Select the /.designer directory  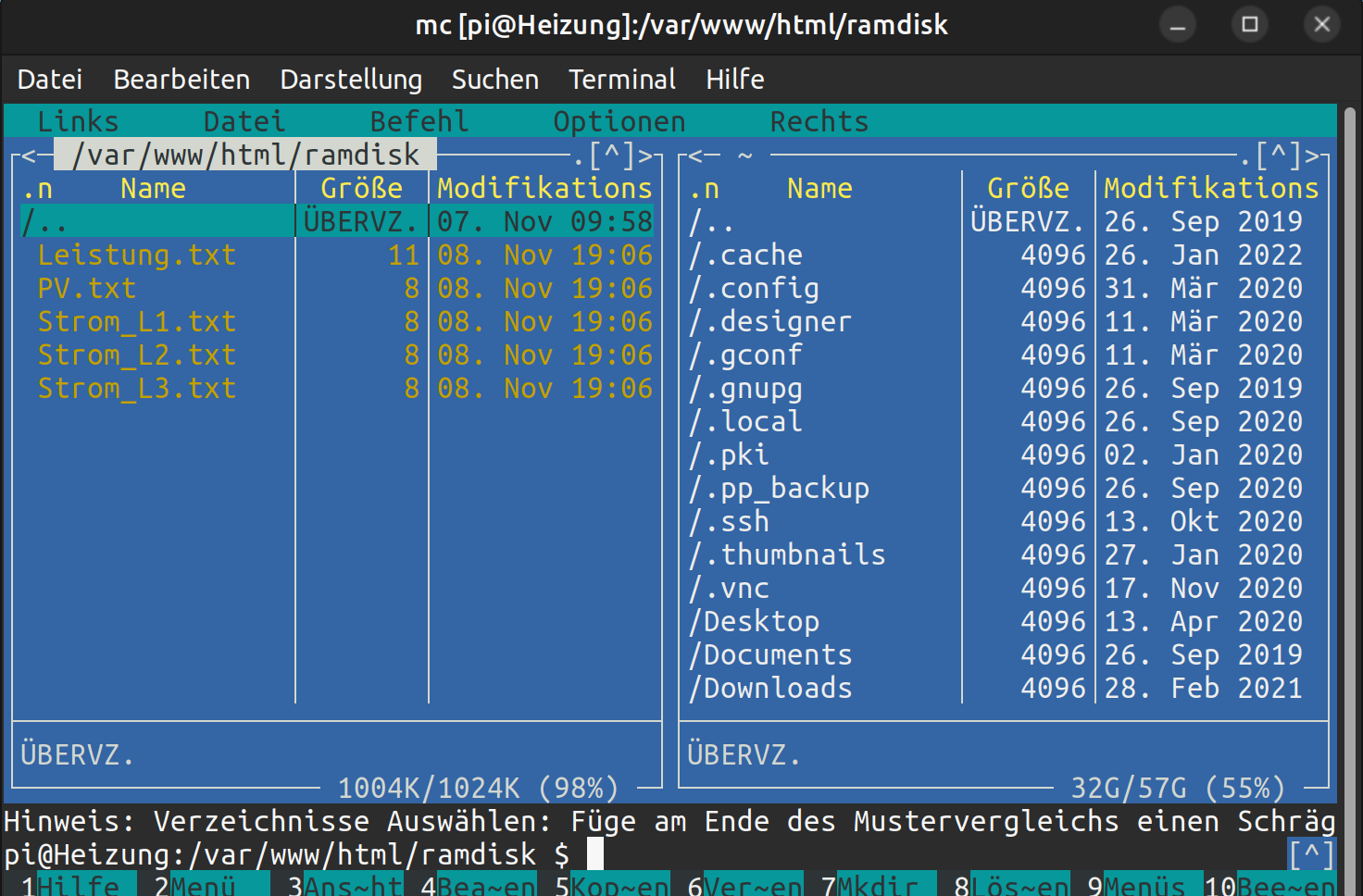(1004, 321)
